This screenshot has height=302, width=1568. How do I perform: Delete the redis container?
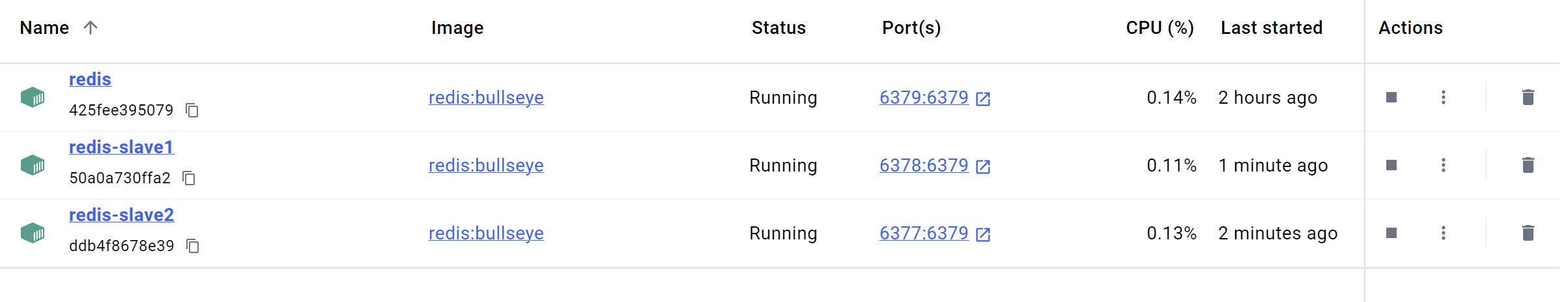1528,97
